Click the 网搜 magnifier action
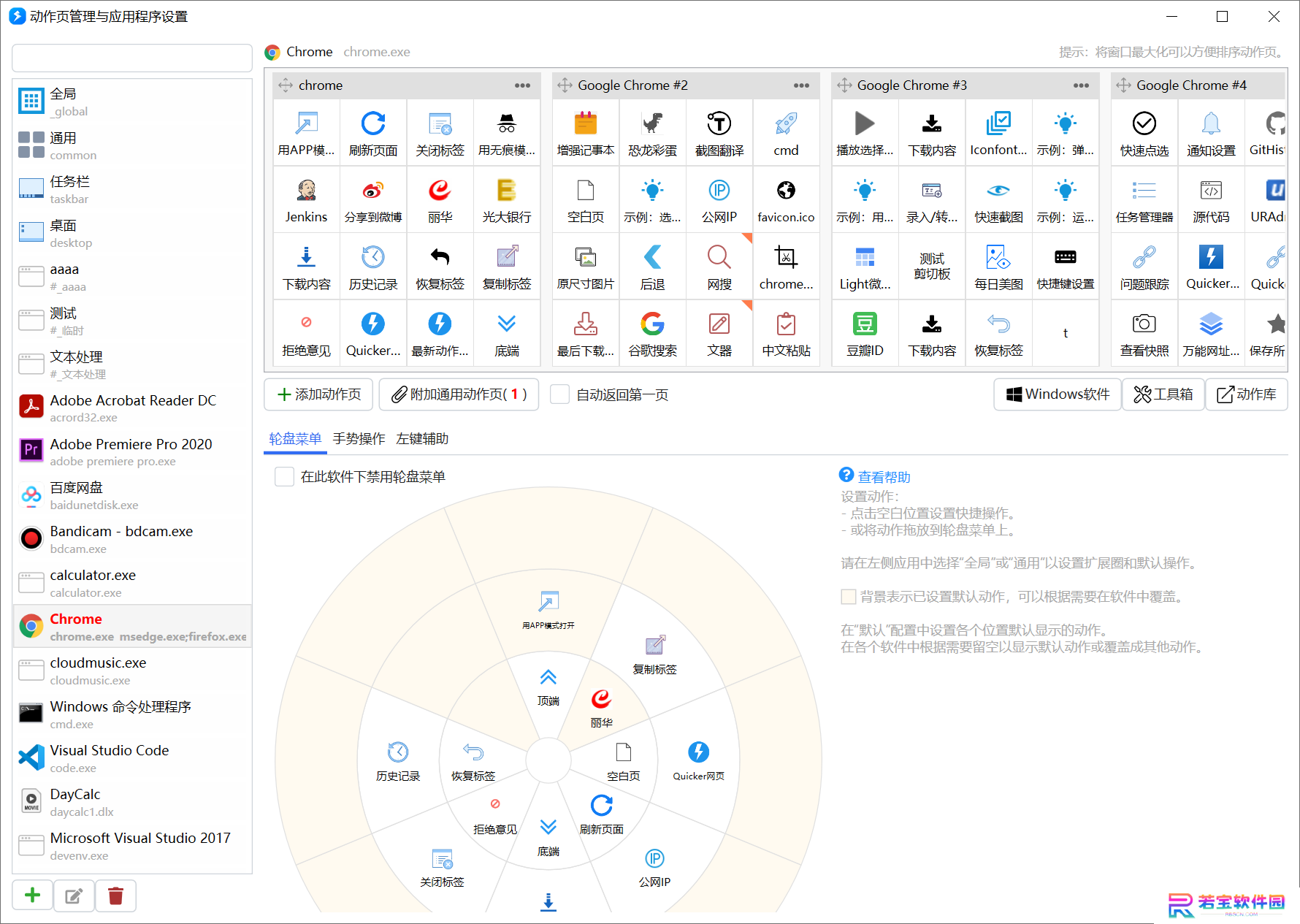 [719, 266]
